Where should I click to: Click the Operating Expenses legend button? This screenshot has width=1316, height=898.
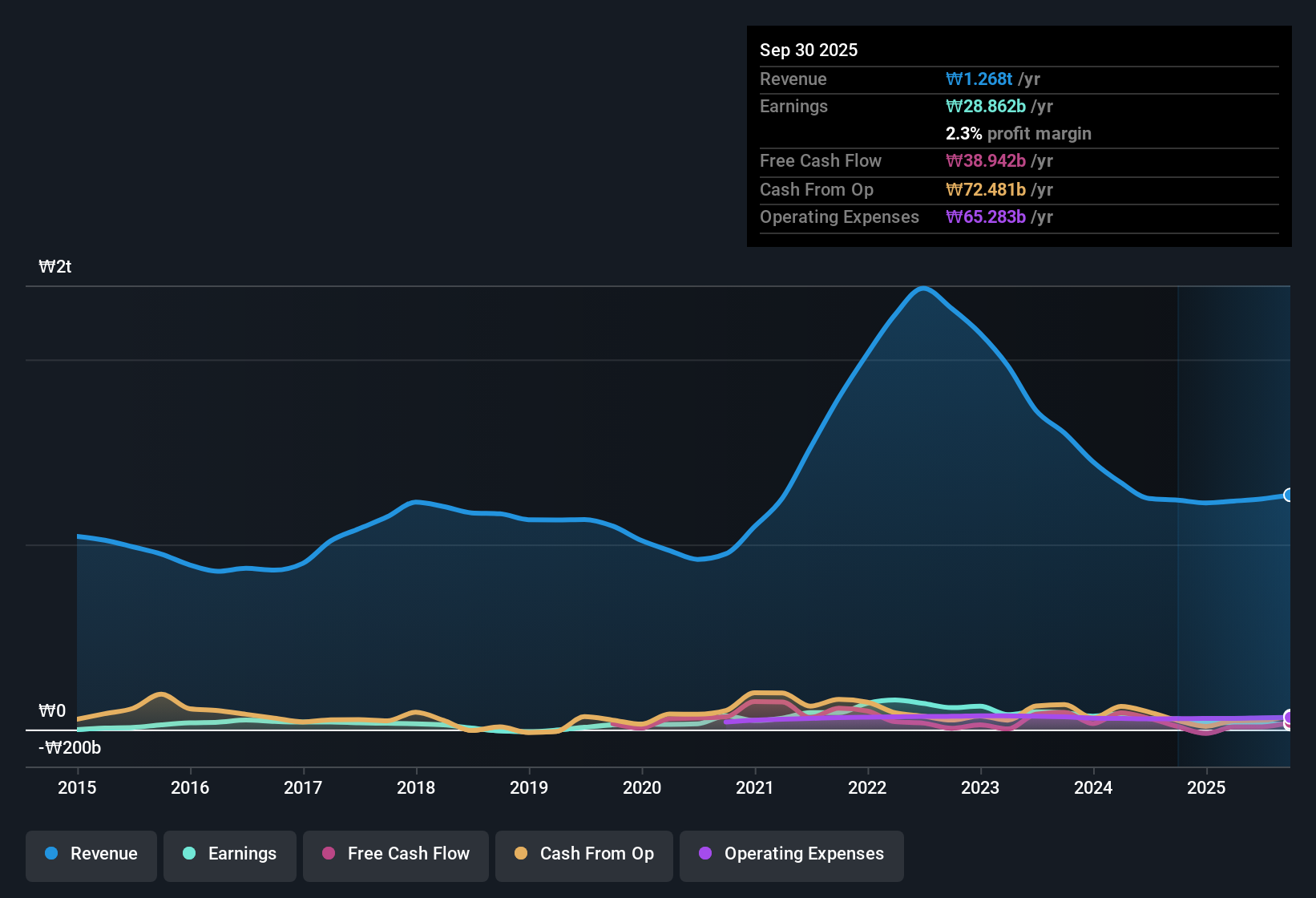[791, 855]
